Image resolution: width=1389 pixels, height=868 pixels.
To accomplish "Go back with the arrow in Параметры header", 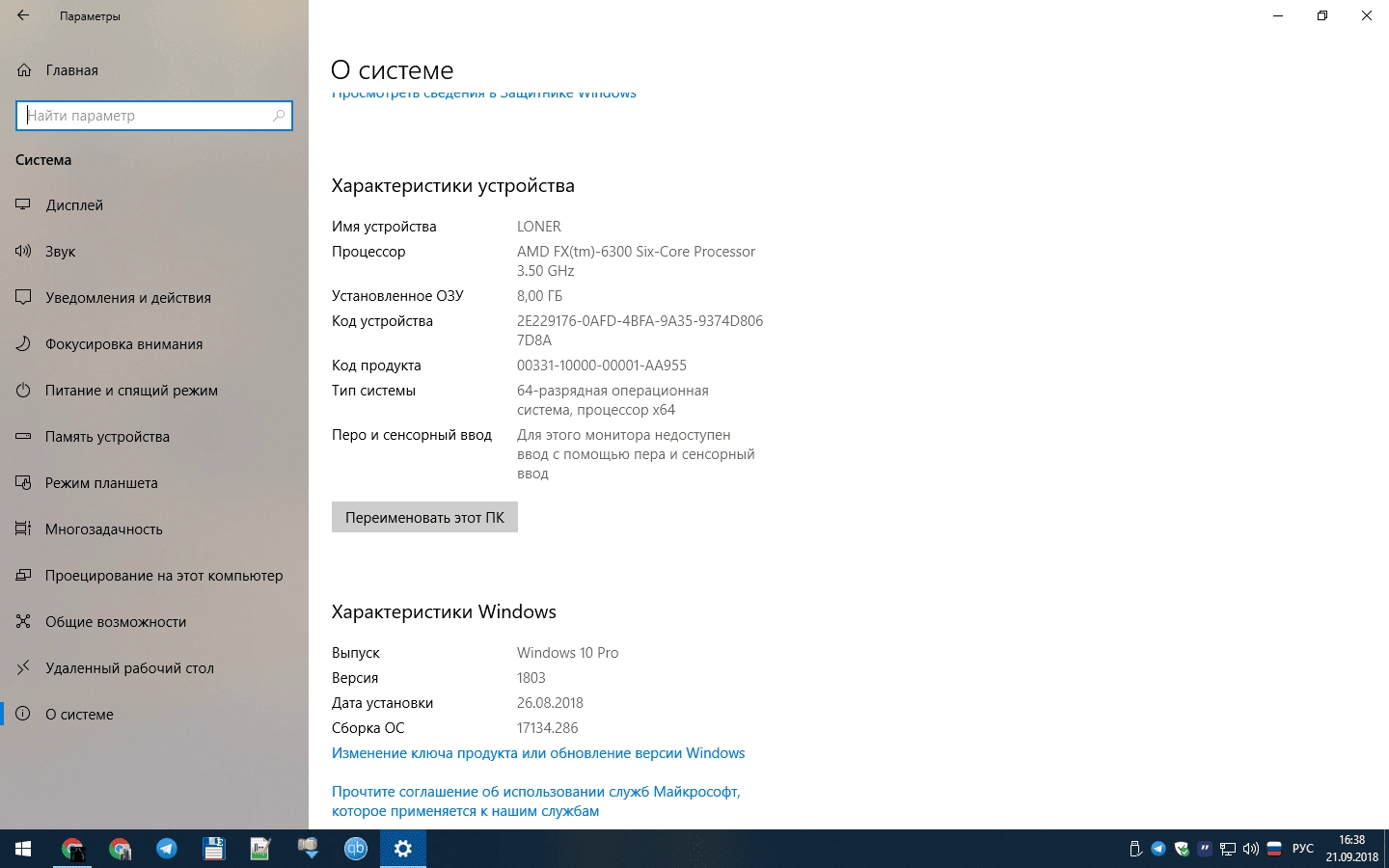I will 23,15.
